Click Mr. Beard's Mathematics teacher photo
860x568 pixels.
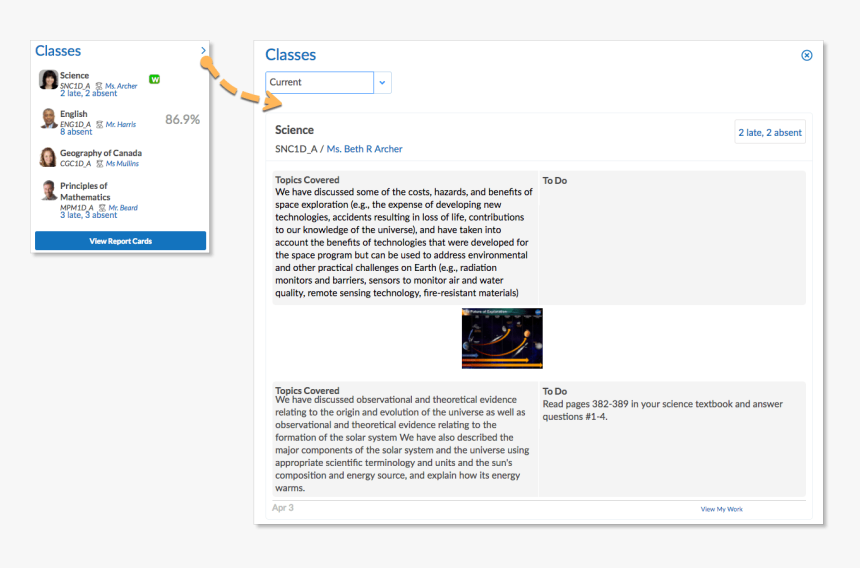coord(48,190)
